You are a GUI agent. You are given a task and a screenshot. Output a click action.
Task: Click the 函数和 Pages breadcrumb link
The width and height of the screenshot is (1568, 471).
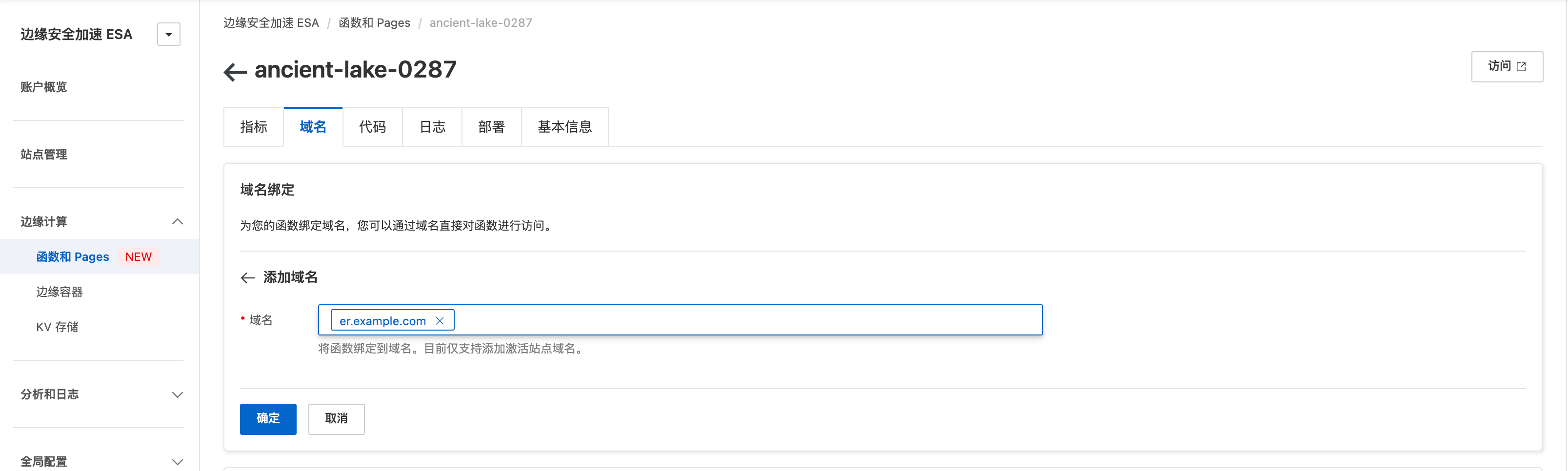tap(374, 23)
